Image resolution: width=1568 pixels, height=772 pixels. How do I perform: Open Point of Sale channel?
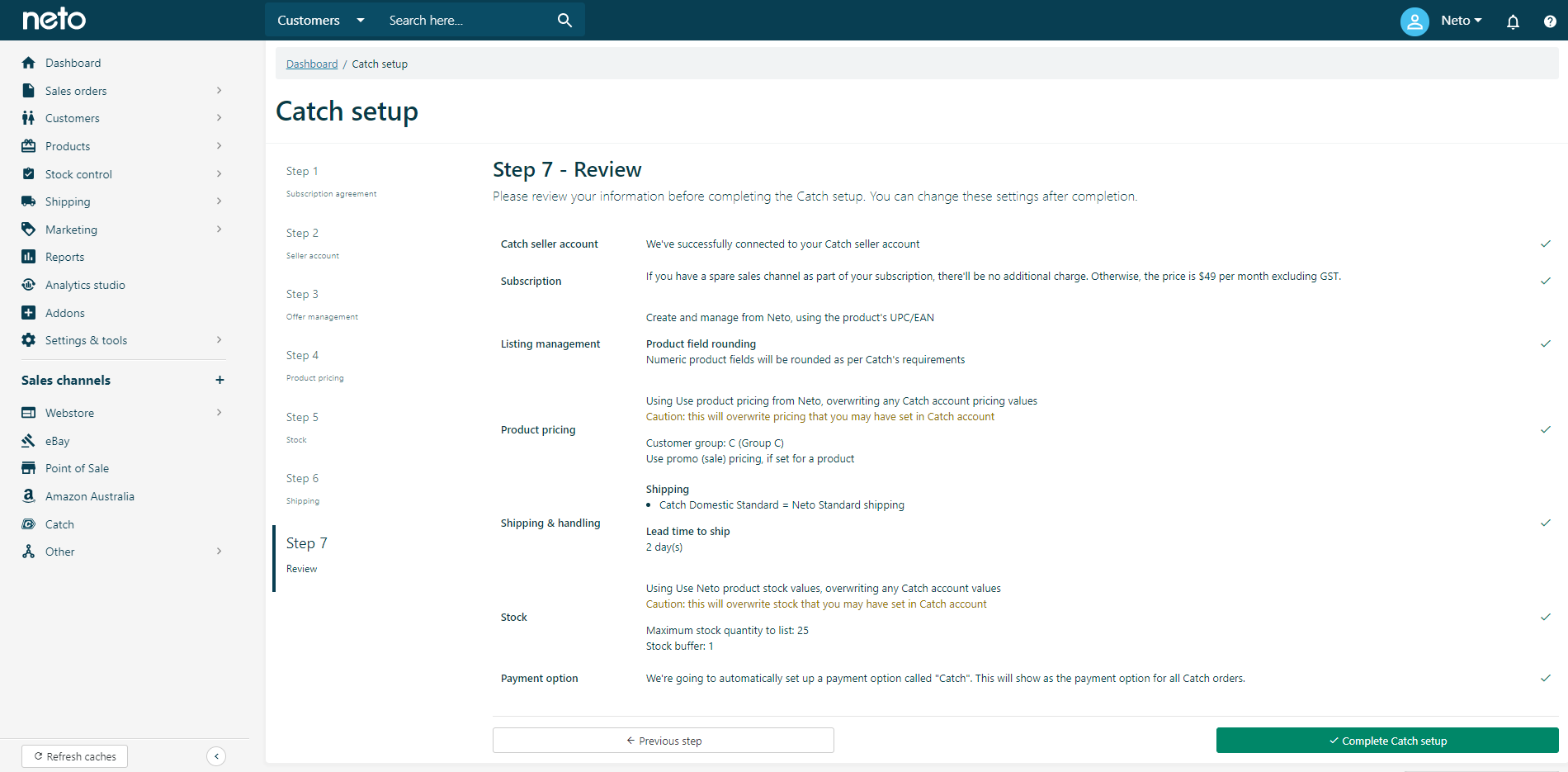(x=77, y=468)
